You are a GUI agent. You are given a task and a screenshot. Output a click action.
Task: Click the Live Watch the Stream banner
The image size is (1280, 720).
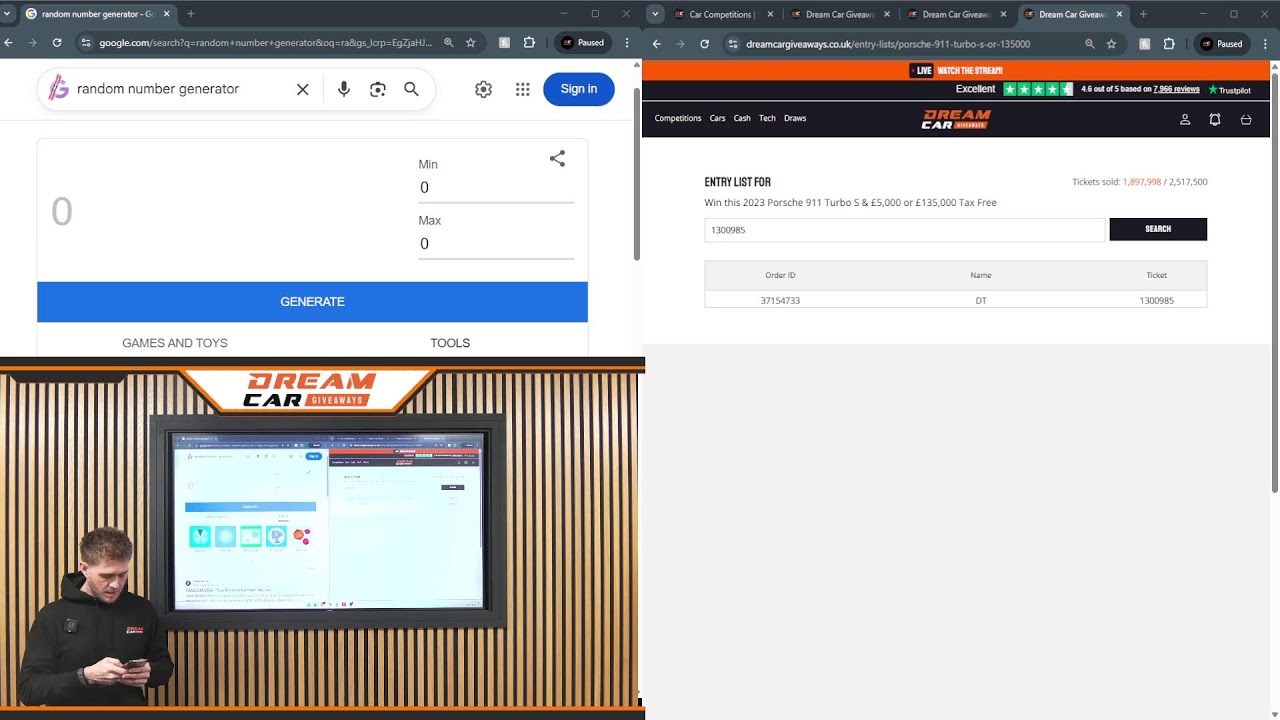click(956, 70)
